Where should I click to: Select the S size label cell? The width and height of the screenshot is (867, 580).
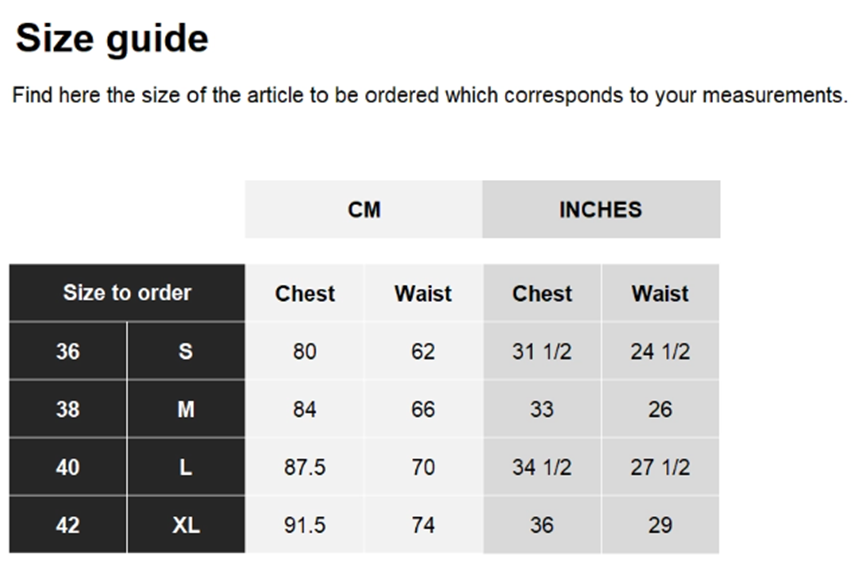pos(186,352)
